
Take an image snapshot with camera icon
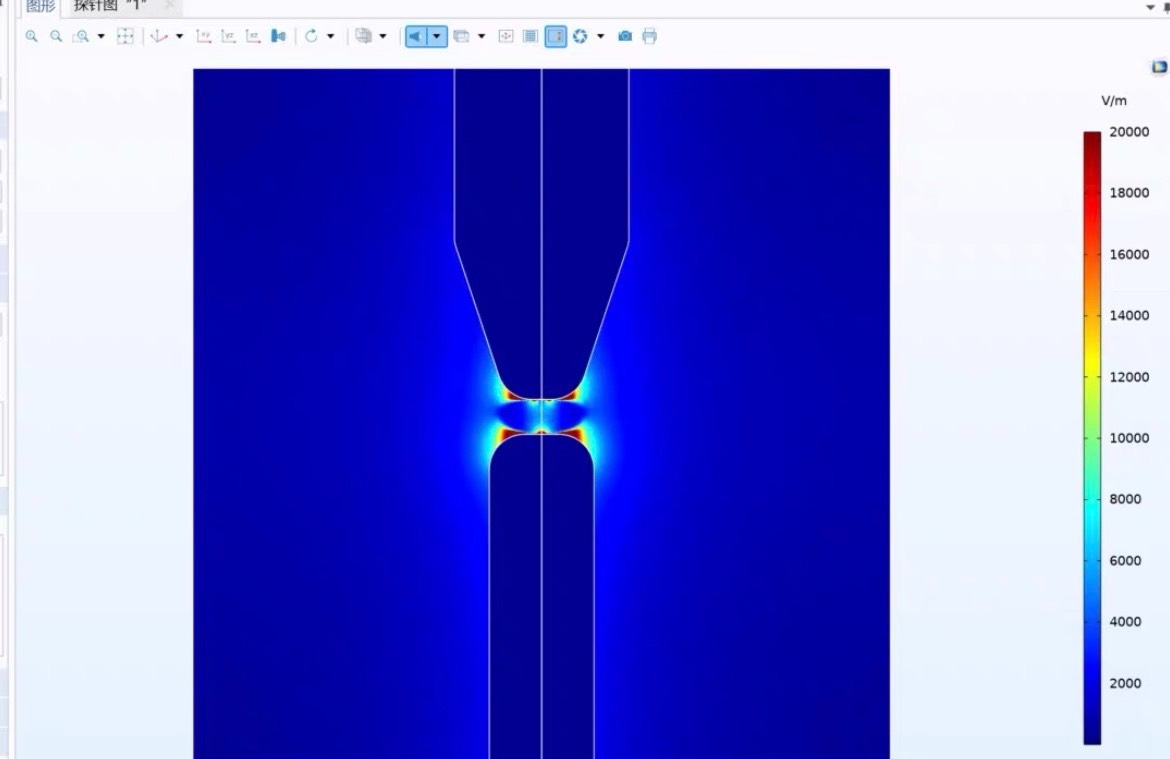click(625, 36)
